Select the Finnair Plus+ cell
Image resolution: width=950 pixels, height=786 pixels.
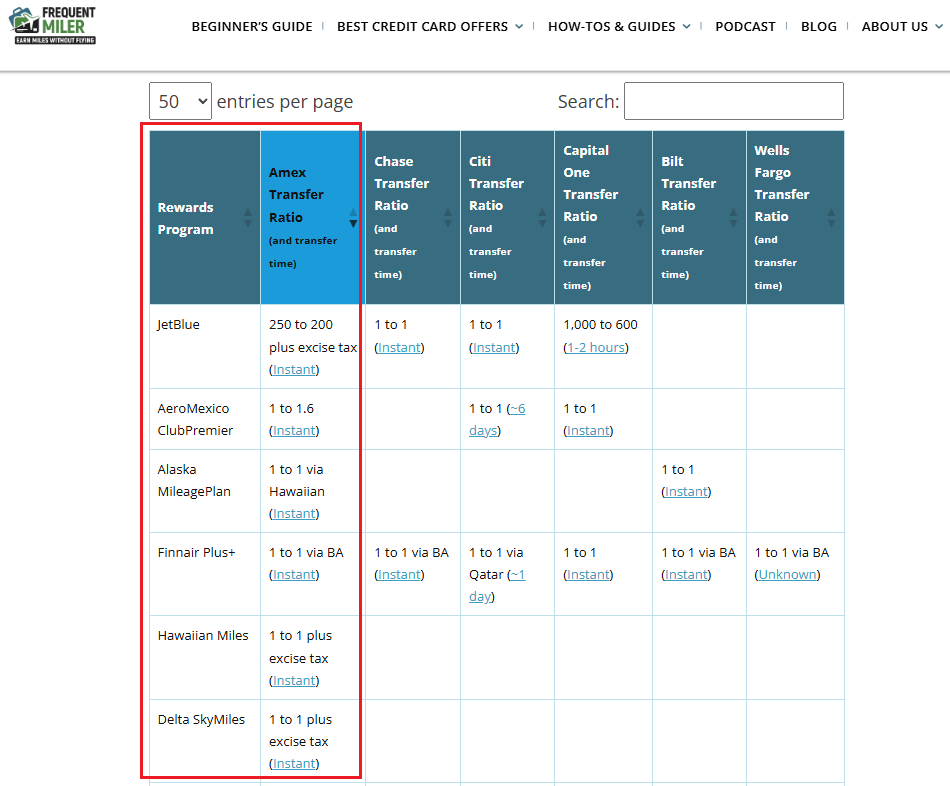pos(205,575)
